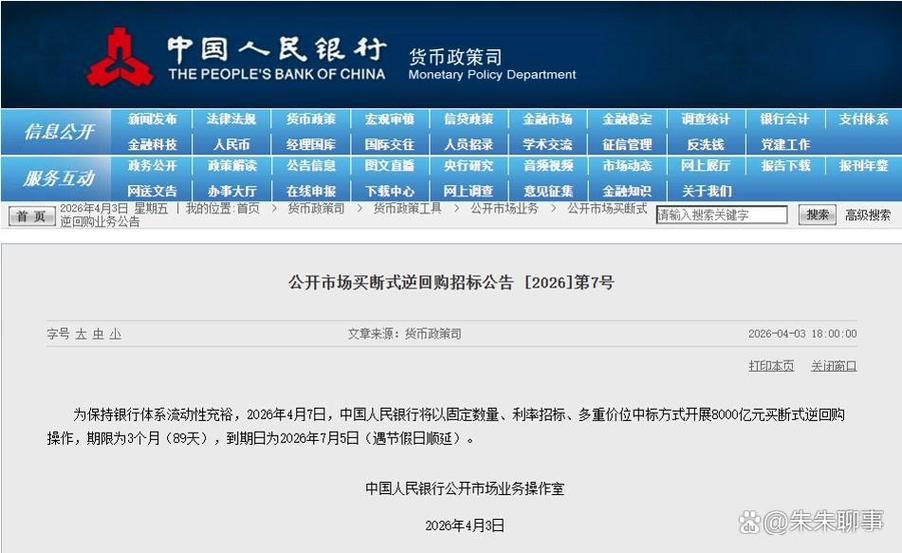Screen dimensions: 902x553
Task: Select 图文直播 navigation item
Action: tap(389, 166)
